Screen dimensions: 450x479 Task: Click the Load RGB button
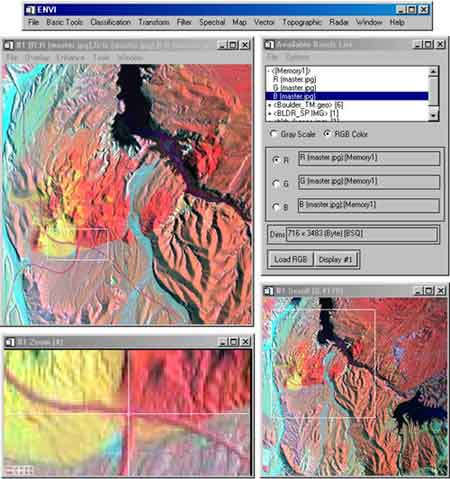click(290, 259)
